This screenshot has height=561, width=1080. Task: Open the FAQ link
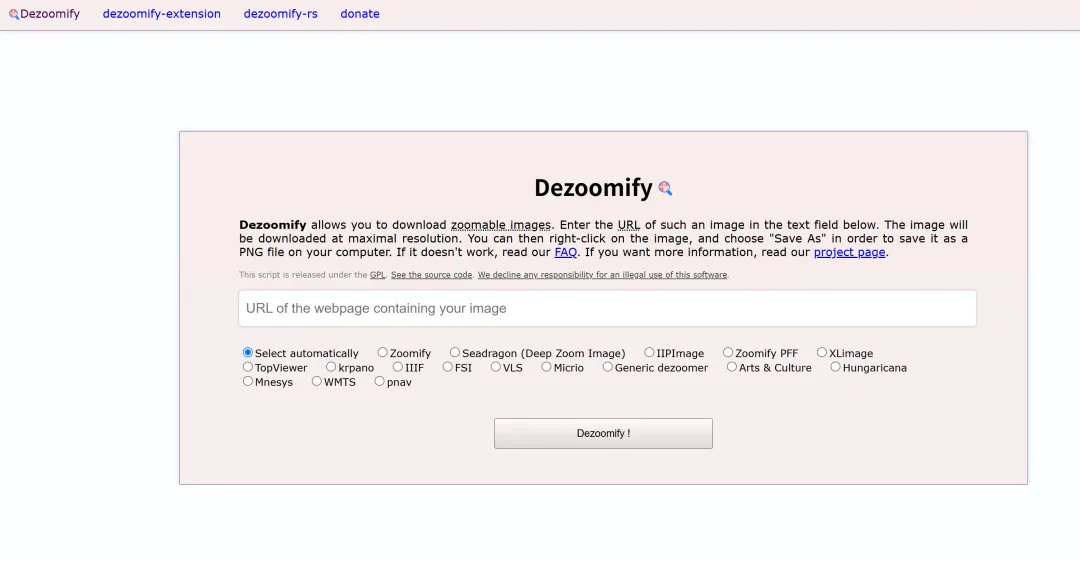[x=565, y=252]
